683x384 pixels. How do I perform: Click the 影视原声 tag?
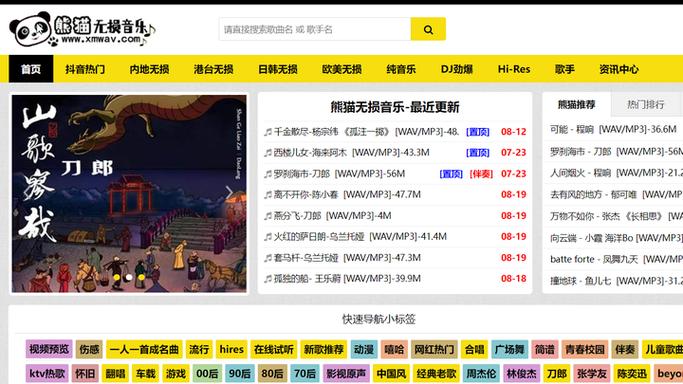click(346, 374)
